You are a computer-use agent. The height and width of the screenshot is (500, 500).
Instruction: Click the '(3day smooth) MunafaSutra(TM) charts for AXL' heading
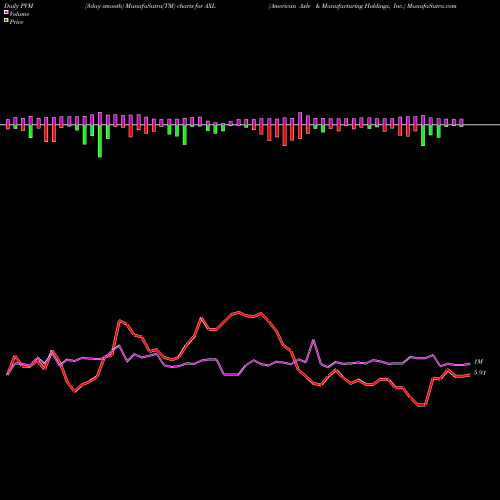click(150, 6)
